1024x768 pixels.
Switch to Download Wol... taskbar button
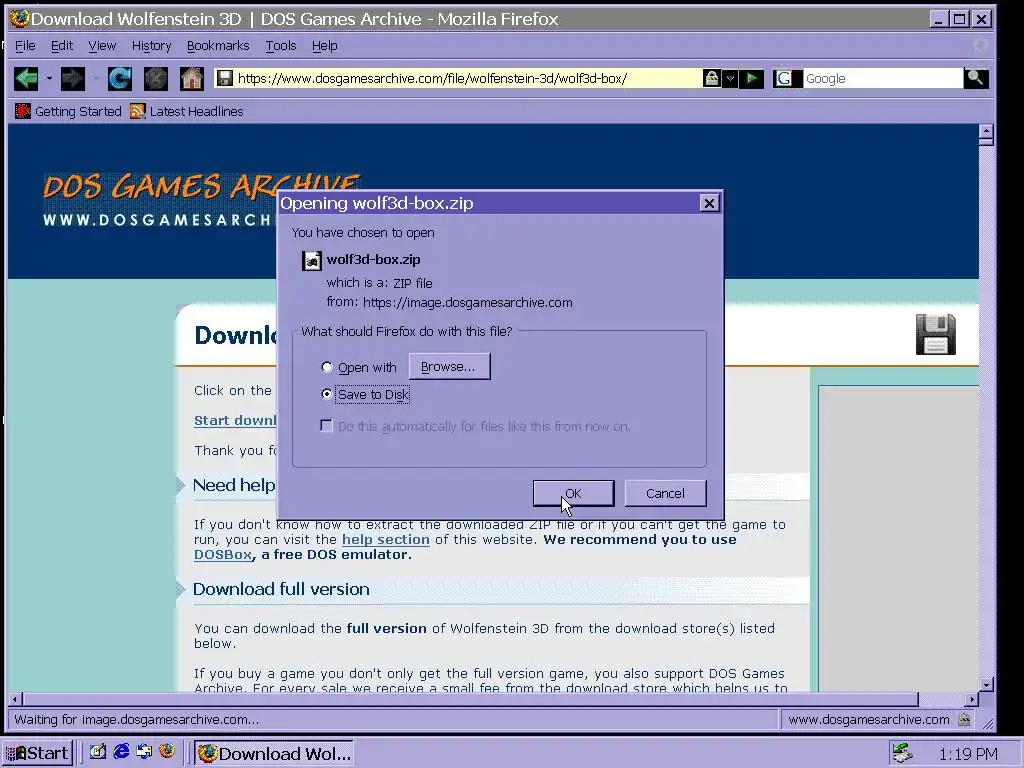274,753
